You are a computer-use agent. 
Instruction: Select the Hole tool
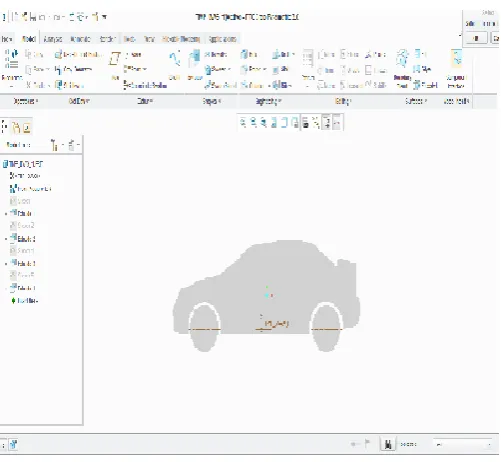(249, 54)
